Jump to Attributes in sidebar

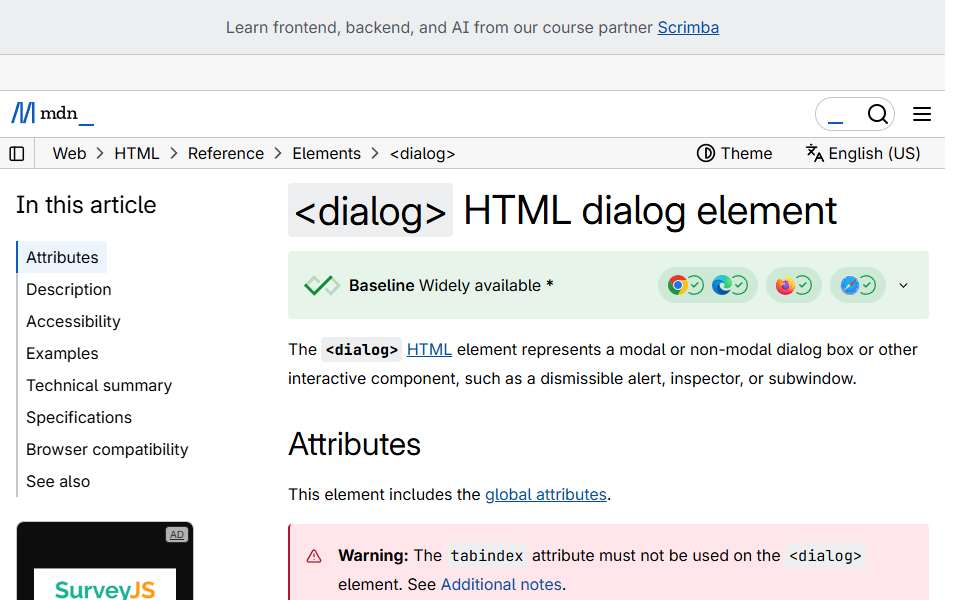click(62, 257)
